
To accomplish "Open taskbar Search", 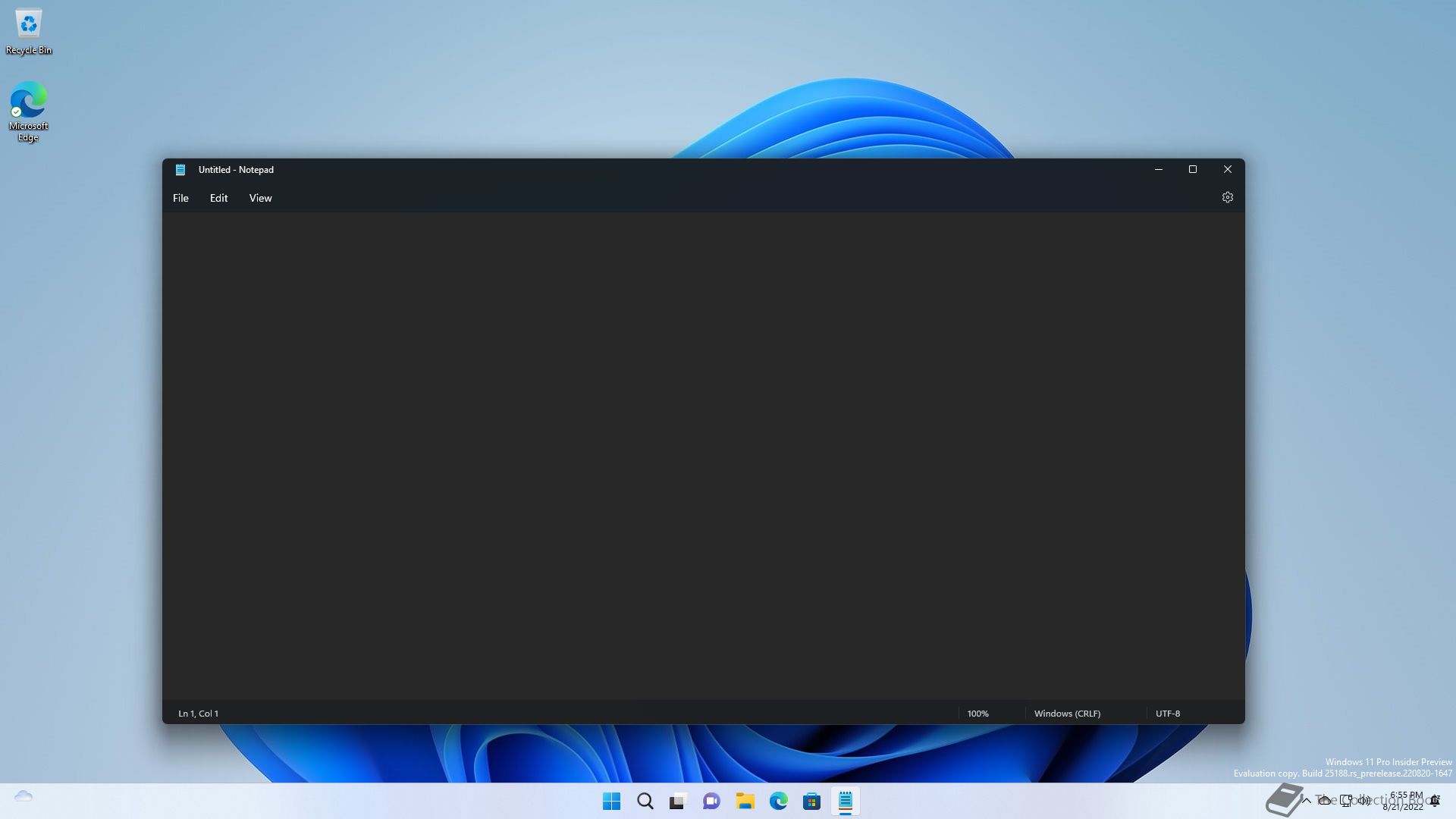I will click(x=645, y=801).
